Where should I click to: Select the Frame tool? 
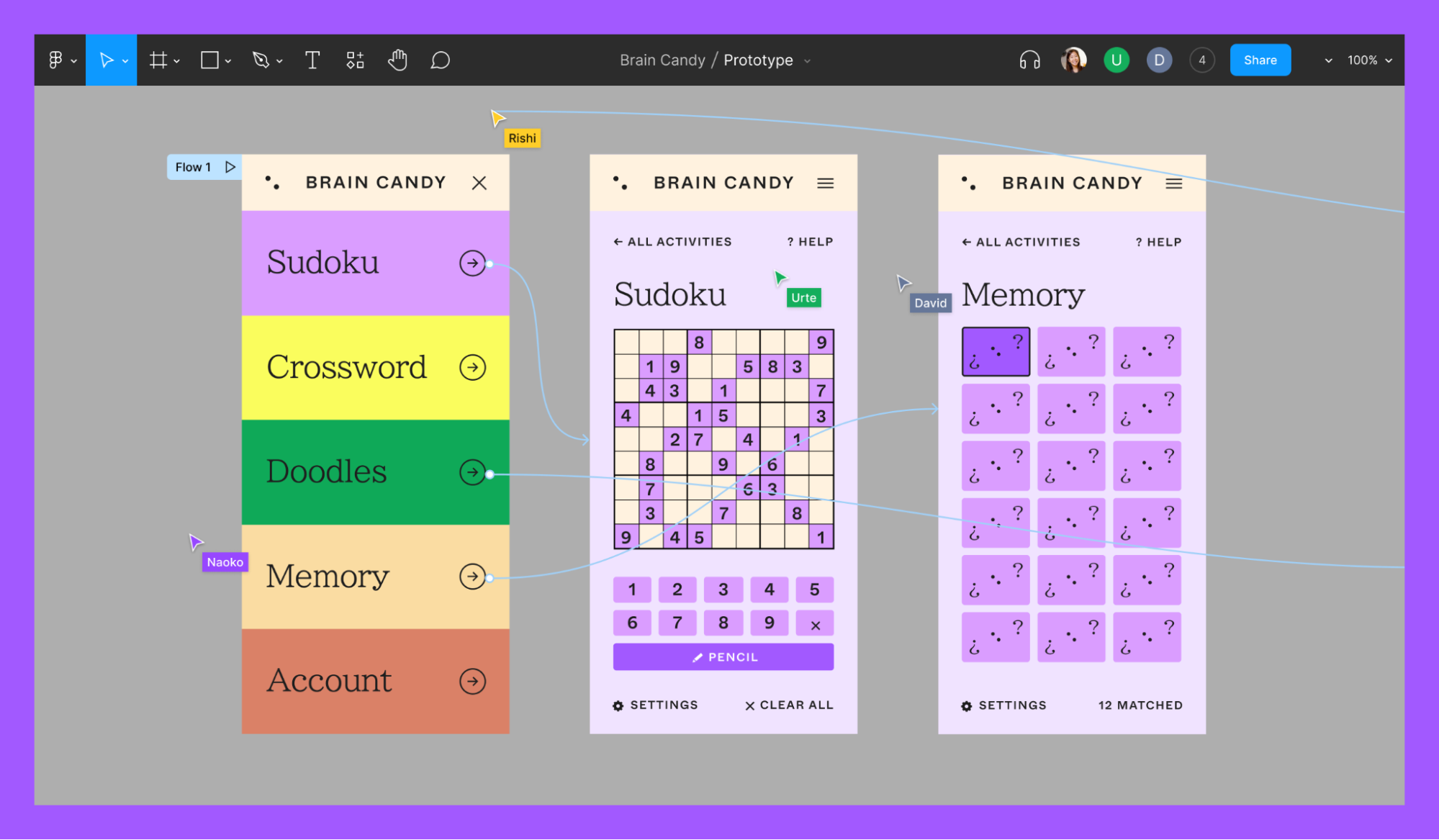click(x=158, y=60)
